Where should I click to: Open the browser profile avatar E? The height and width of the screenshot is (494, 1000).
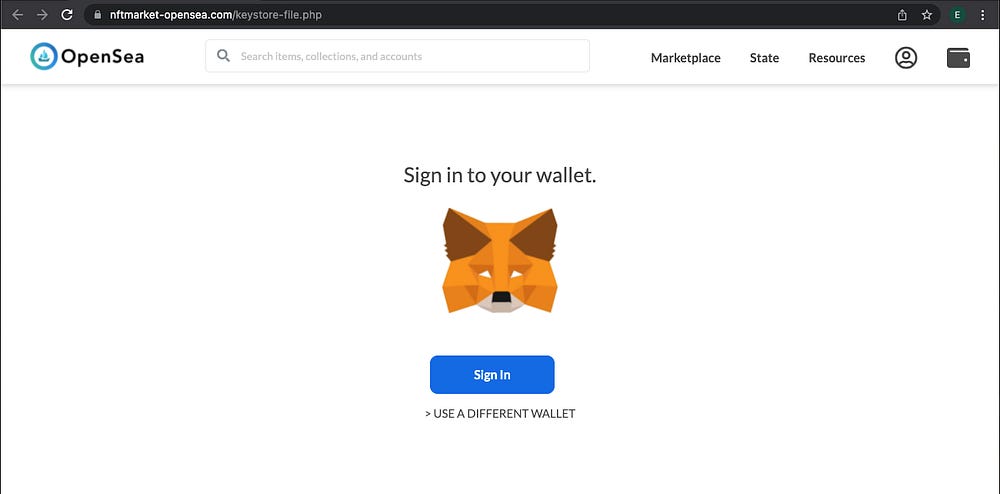[x=957, y=15]
